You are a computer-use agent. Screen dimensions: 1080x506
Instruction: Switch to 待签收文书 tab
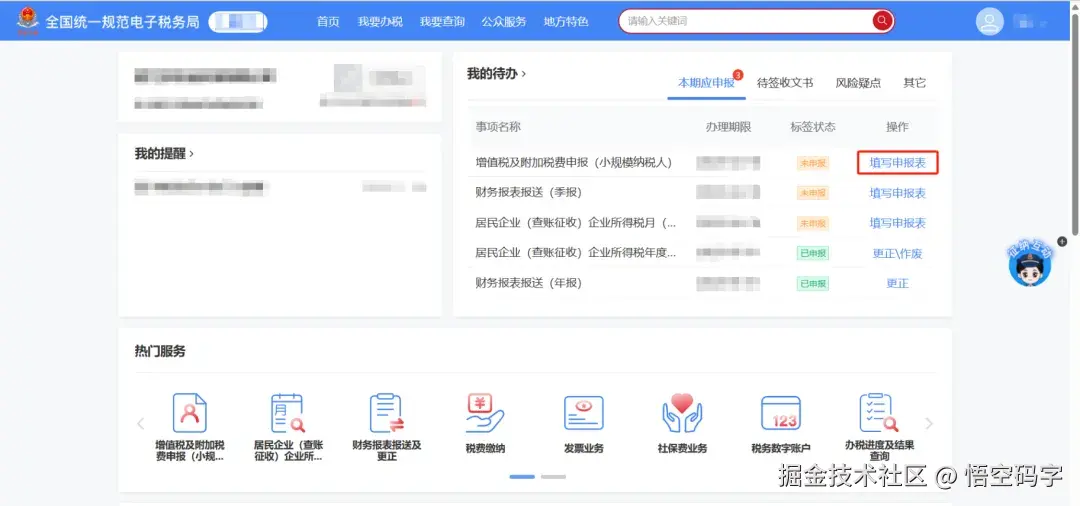(x=785, y=83)
